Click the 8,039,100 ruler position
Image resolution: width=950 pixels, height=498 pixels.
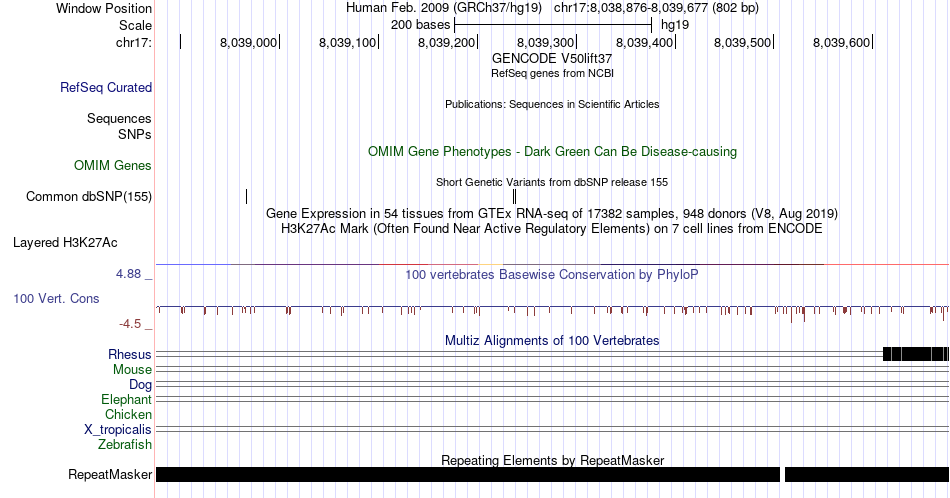347,42
